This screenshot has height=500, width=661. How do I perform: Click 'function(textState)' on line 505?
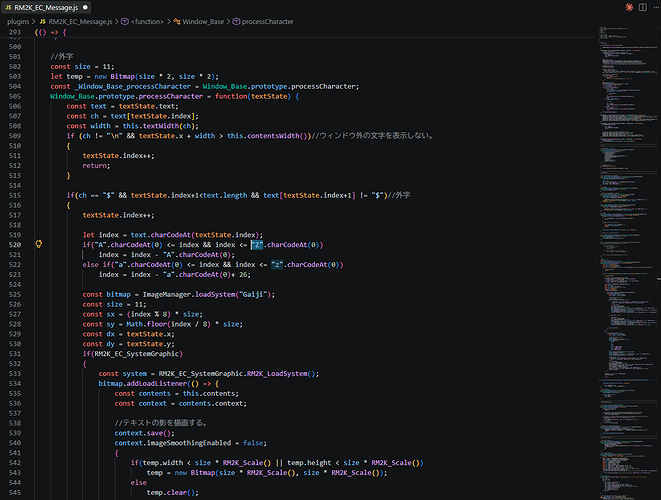click(x=253, y=96)
